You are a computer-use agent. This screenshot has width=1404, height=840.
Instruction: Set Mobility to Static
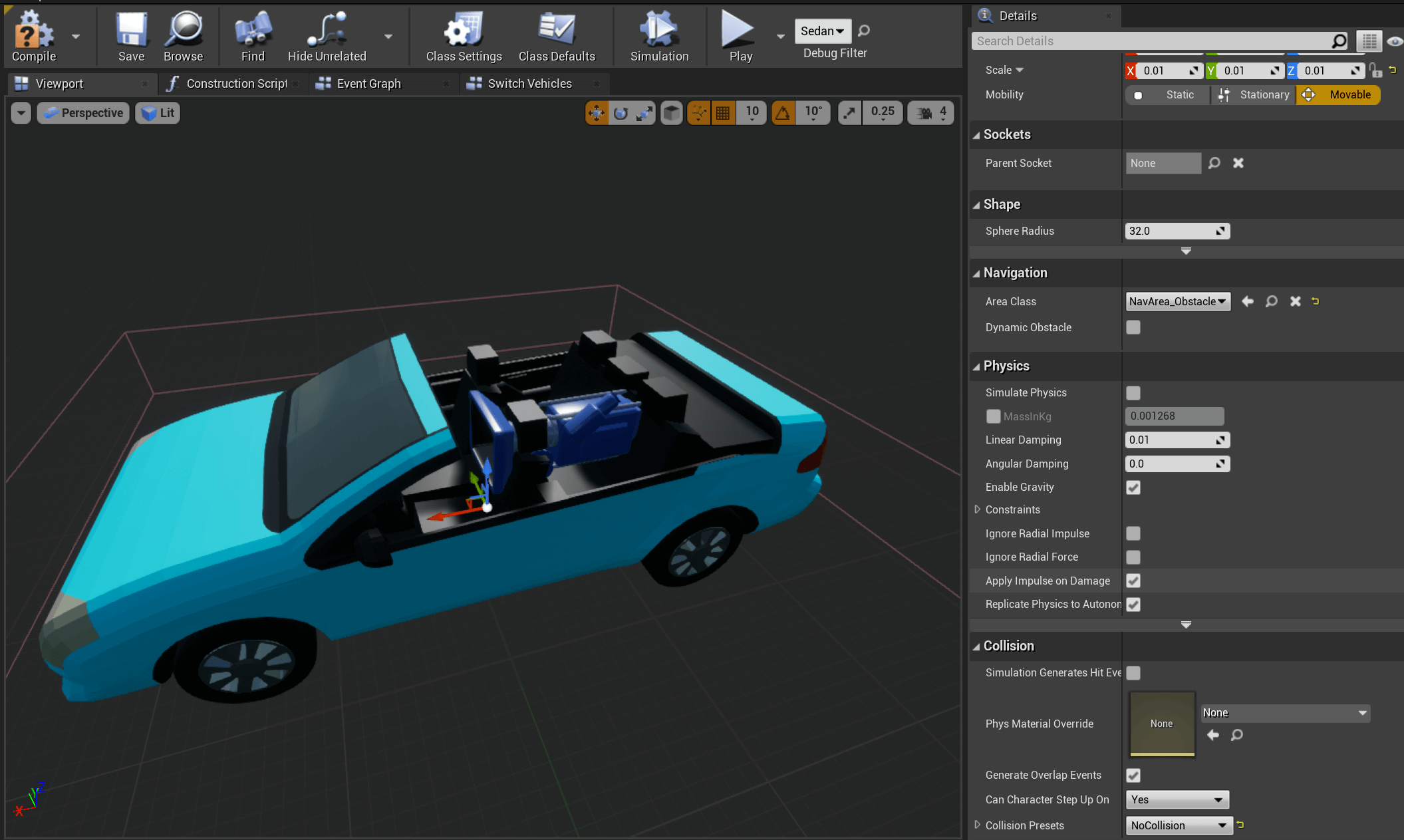[1168, 95]
